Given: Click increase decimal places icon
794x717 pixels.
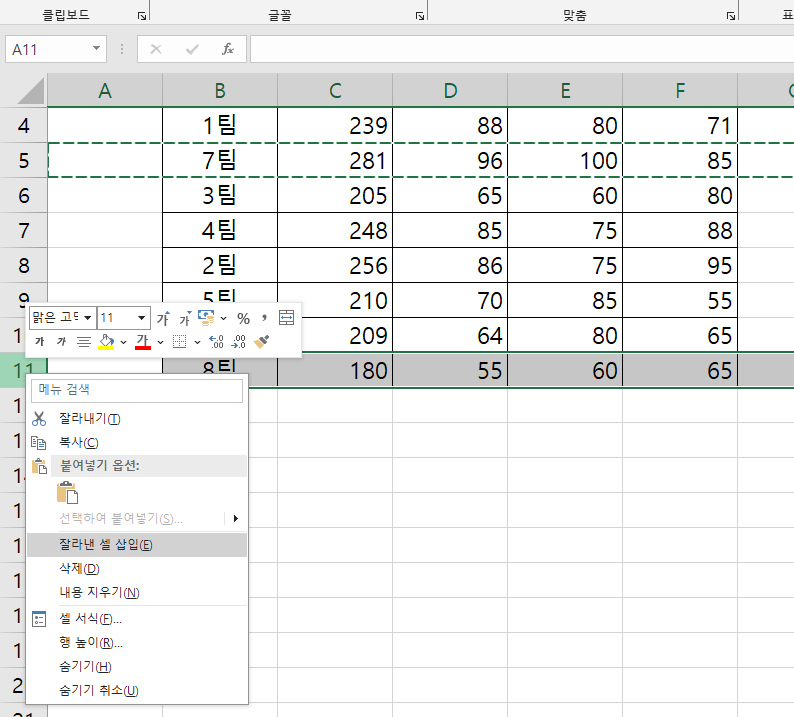Looking at the screenshot, I should click(x=216, y=342).
